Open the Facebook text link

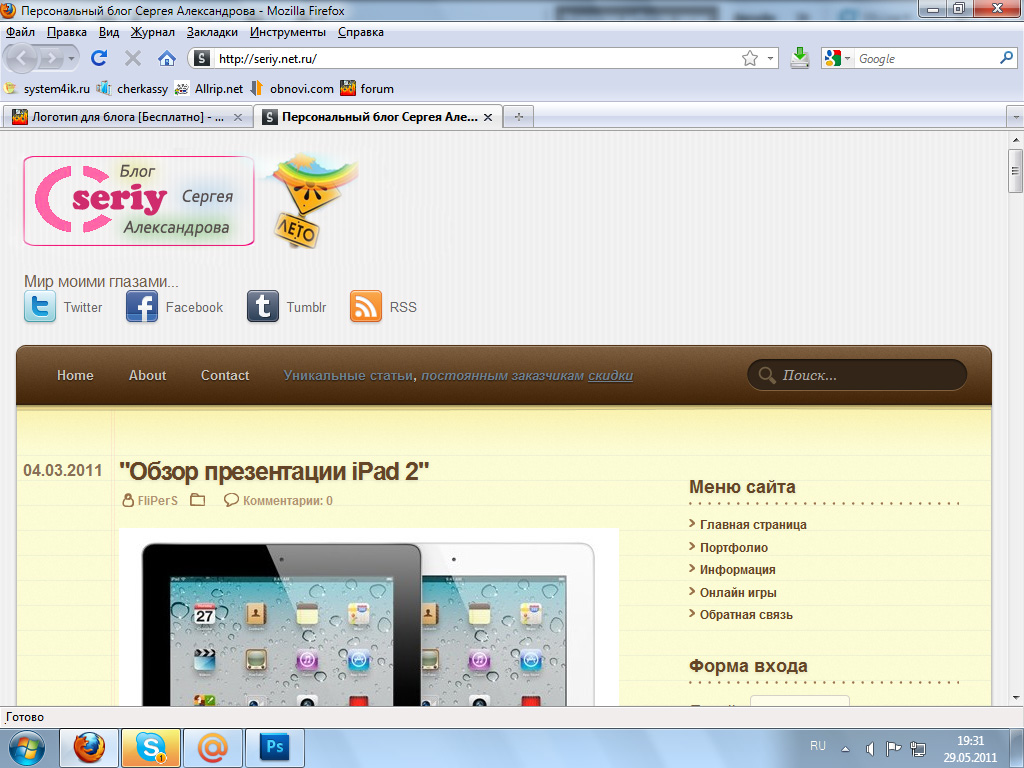195,308
